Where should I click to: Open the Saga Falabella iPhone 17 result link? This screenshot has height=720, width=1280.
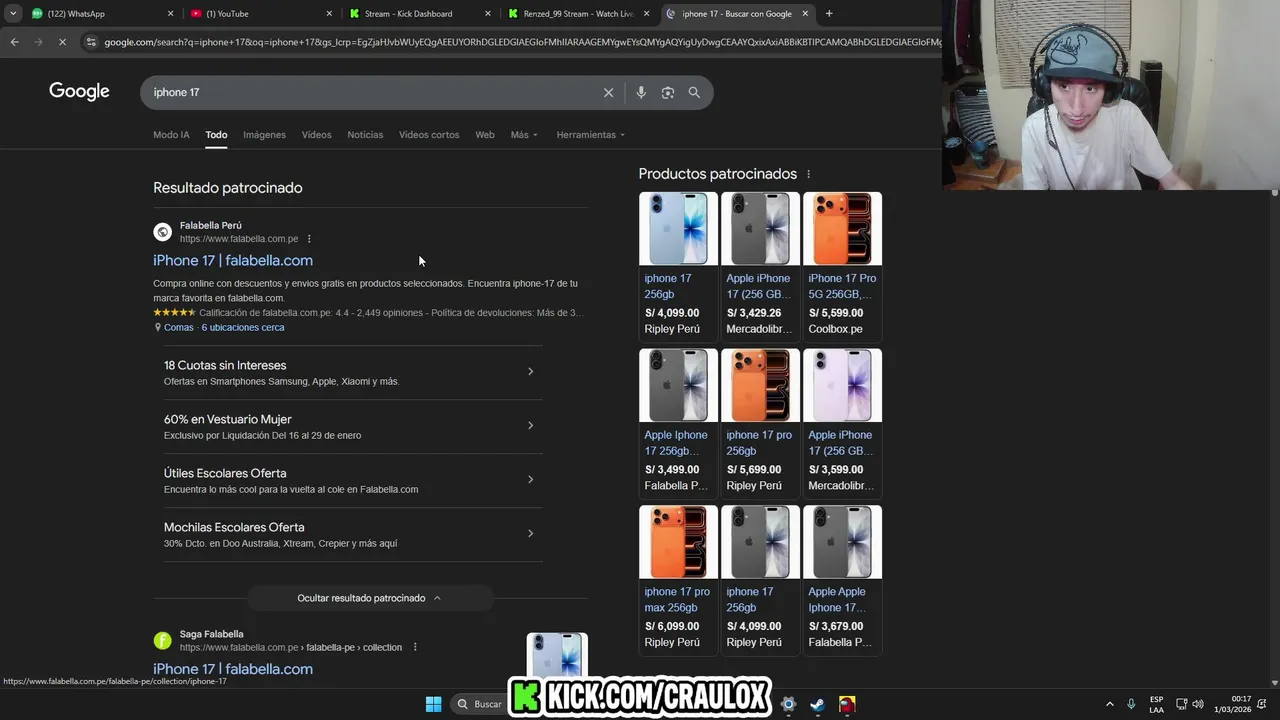(x=233, y=669)
